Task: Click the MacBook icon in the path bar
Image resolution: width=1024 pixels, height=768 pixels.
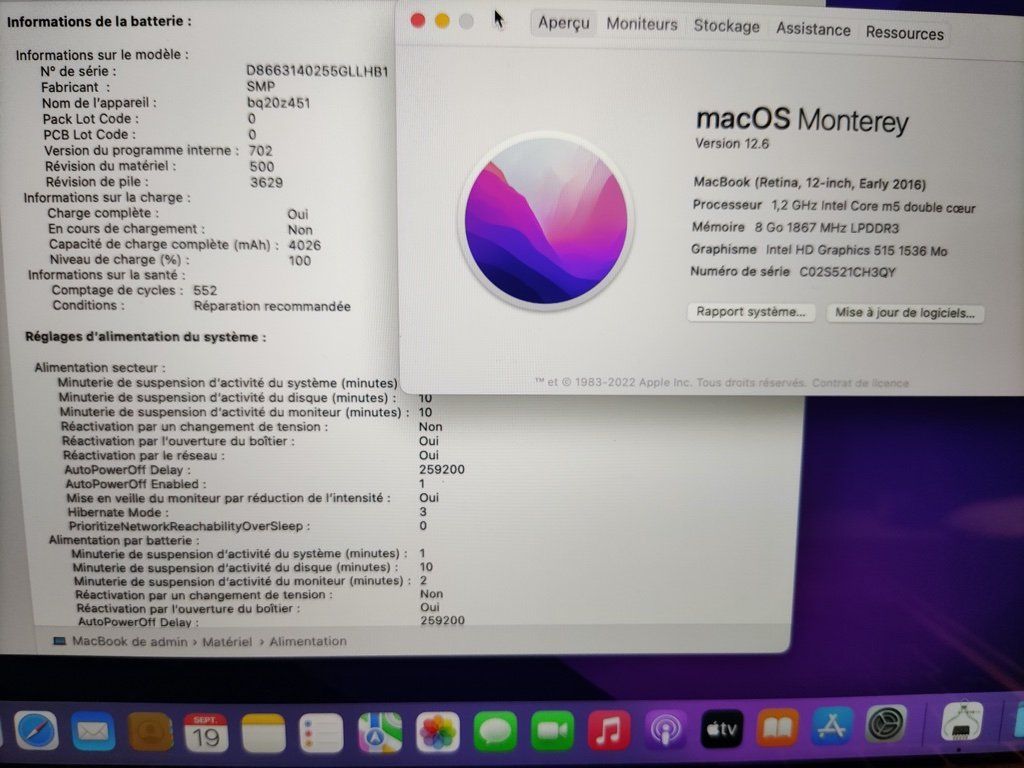Action: pos(59,641)
